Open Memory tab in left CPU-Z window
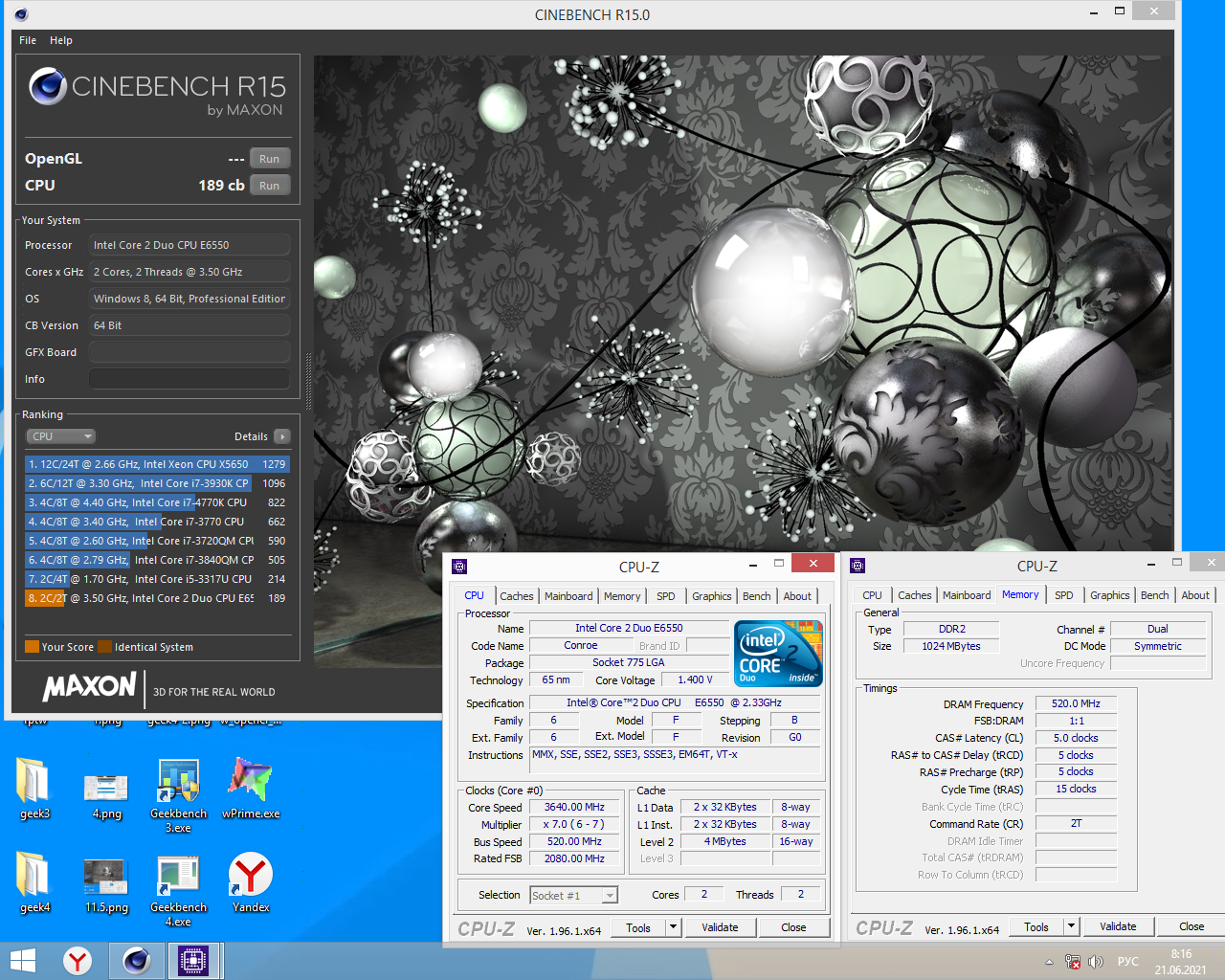Viewport: 1225px width, 980px height. (622, 596)
